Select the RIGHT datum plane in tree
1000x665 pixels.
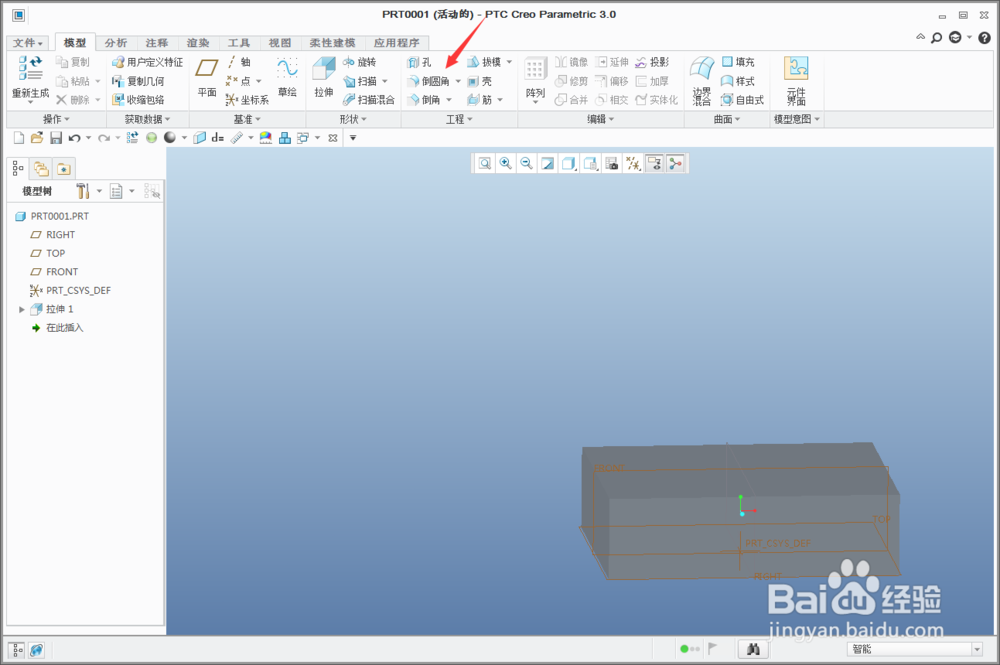coord(54,235)
